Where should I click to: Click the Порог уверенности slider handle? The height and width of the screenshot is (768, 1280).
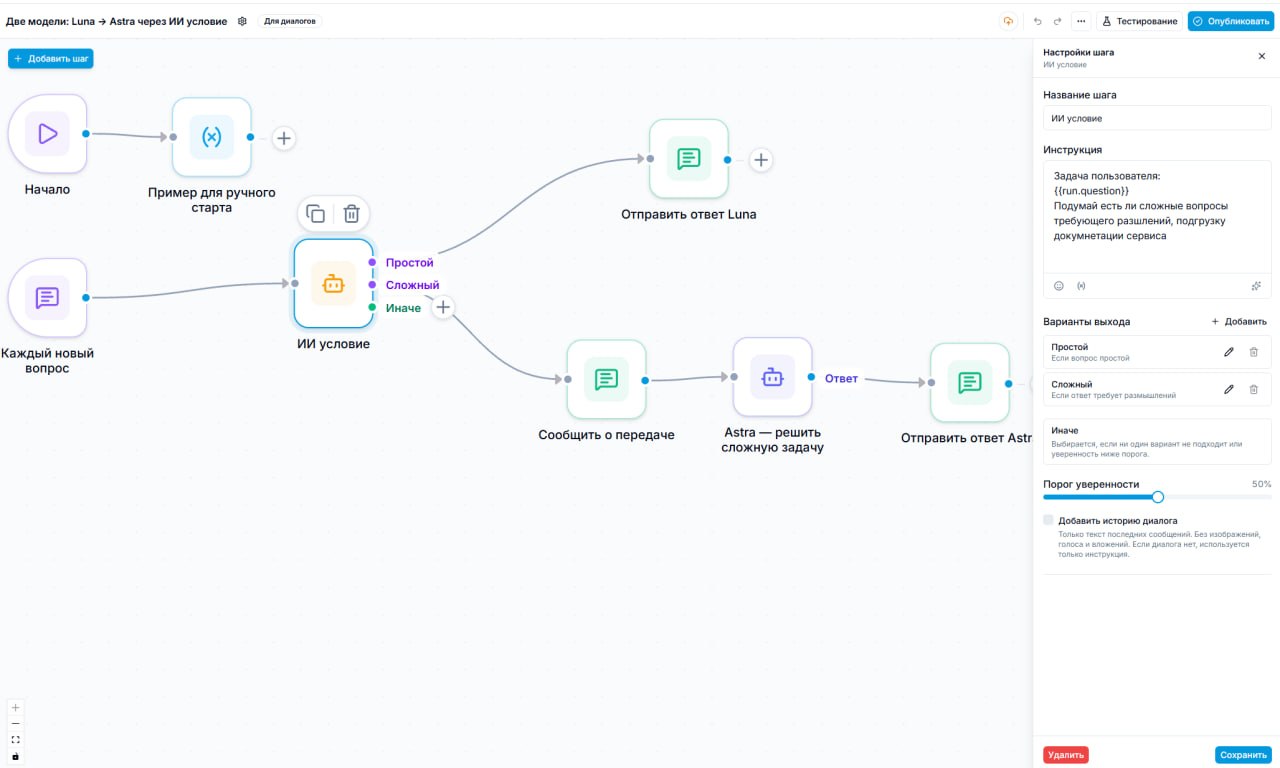(1158, 497)
